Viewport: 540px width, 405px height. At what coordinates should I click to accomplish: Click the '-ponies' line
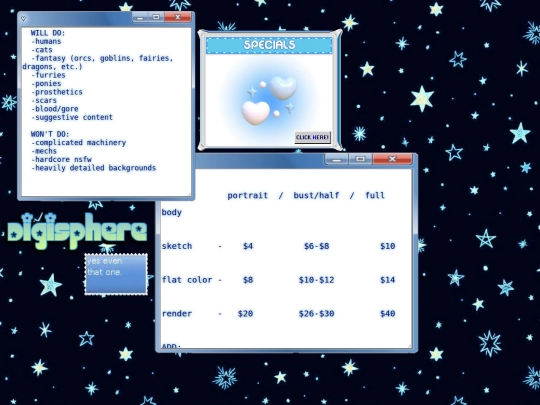tap(46, 84)
